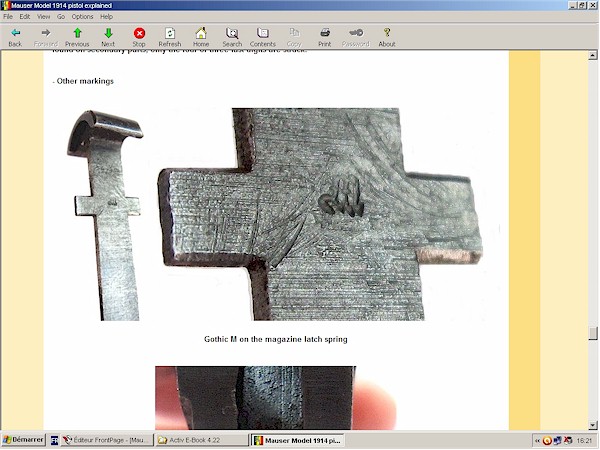Click the 'Gothic M on the magazine latch spring' caption
The width and height of the screenshot is (600, 450).
tap(276, 339)
